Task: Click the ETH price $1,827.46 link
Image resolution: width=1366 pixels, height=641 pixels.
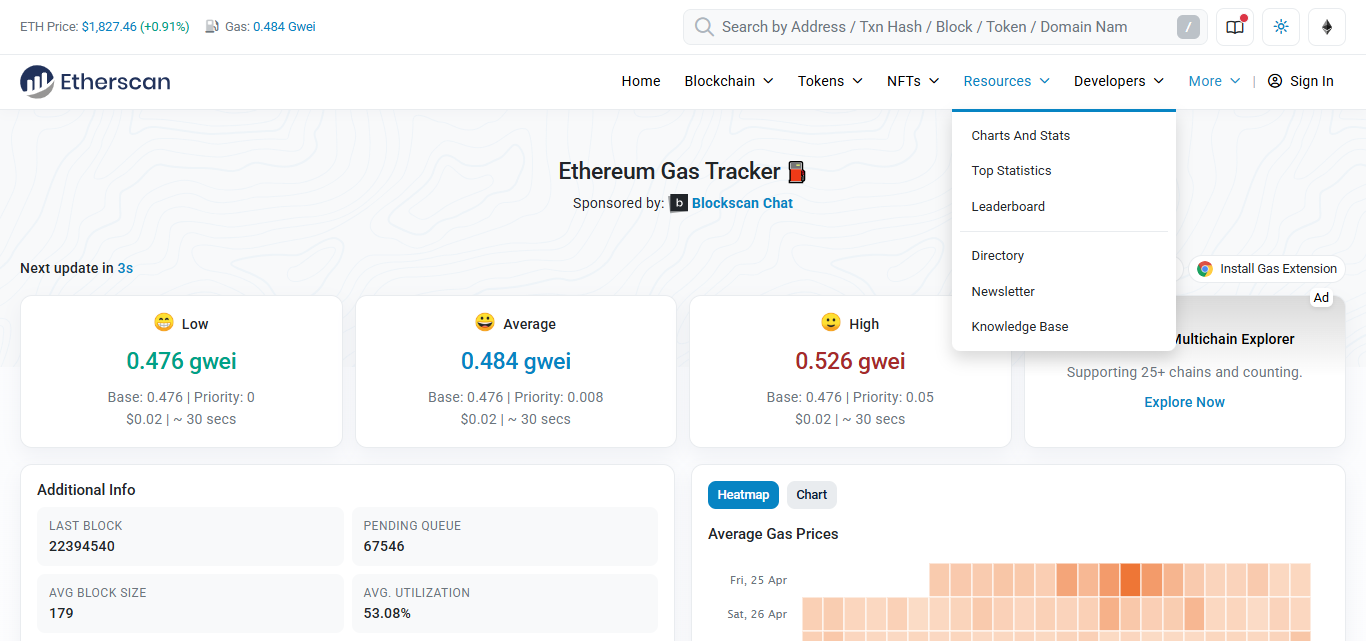Action: (x=135, y=27)
